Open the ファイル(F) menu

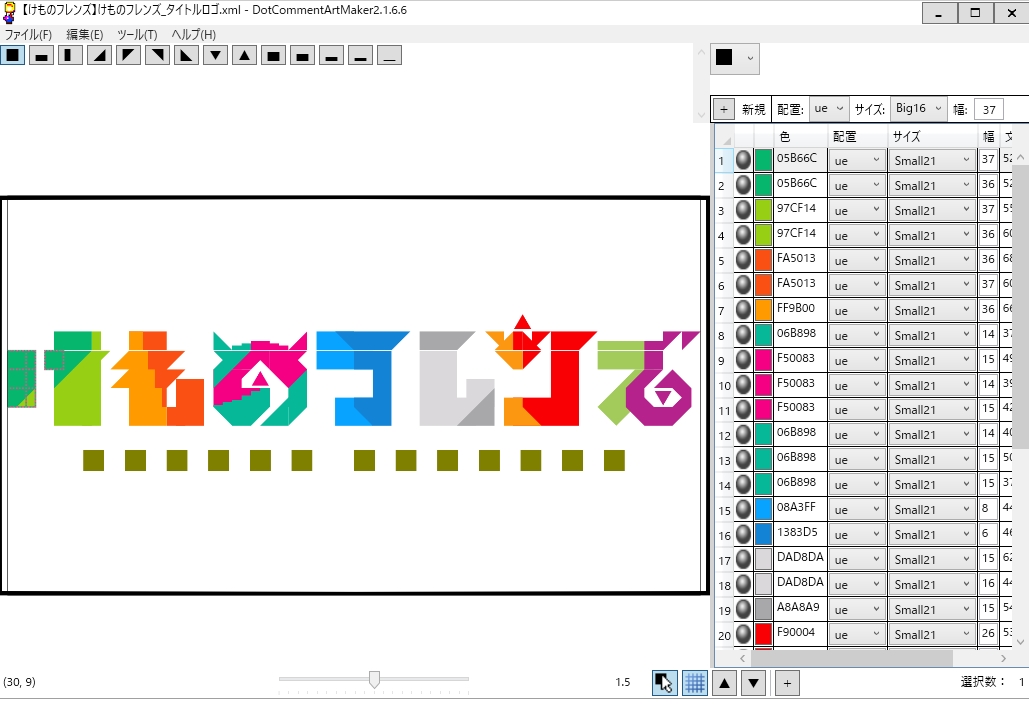click(28, 35)
